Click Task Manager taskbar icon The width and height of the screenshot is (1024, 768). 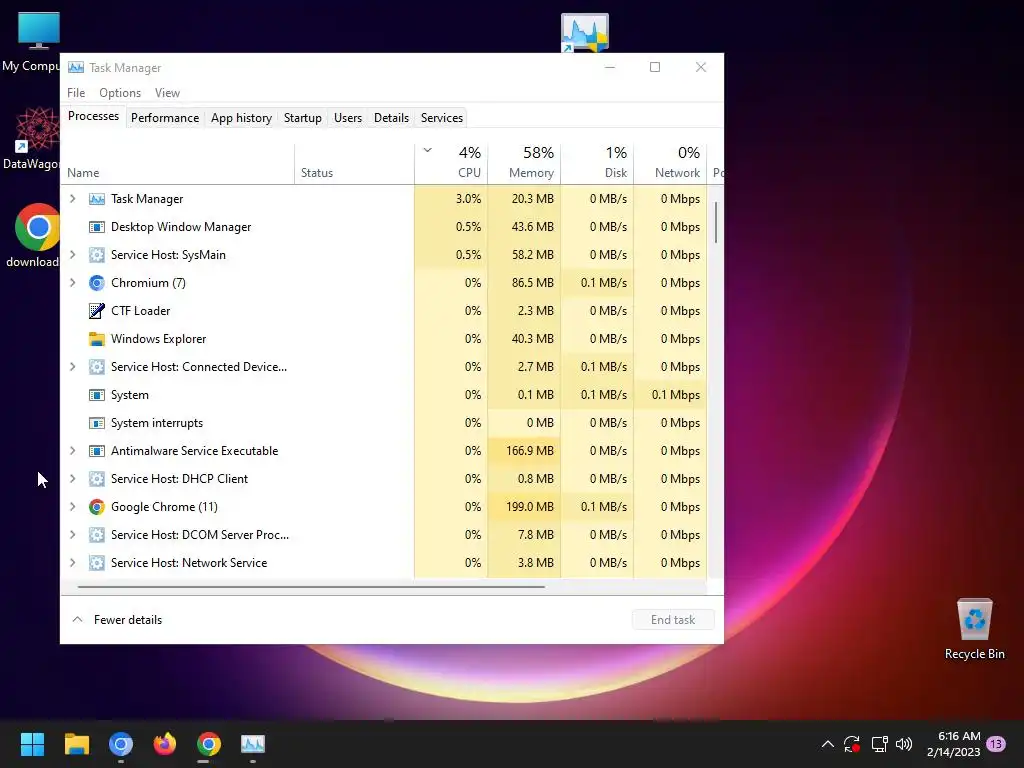click(x=253, y=744)
